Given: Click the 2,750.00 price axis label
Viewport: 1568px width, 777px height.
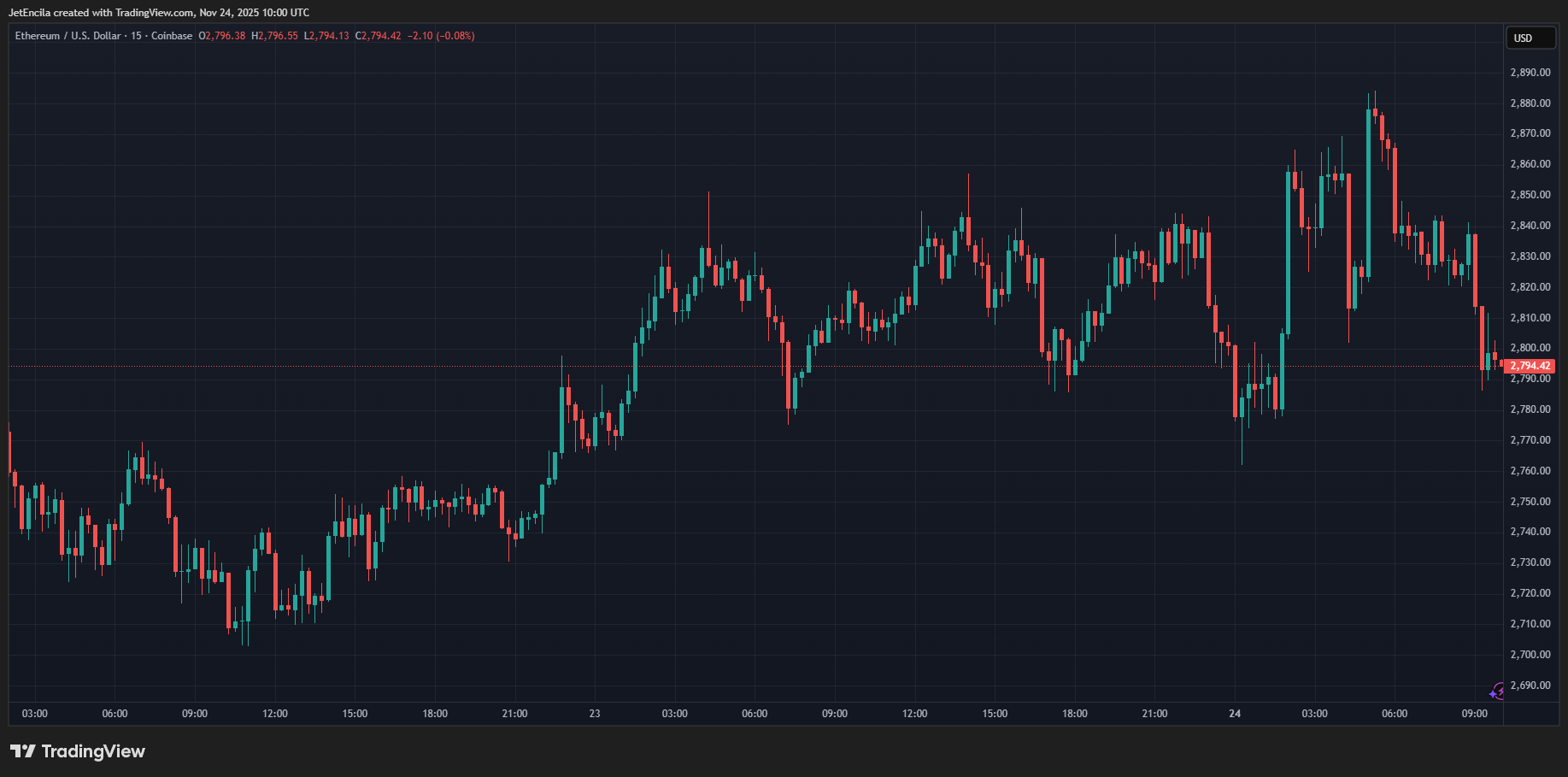Looking at the screenshot, I should coord(1530,502).
